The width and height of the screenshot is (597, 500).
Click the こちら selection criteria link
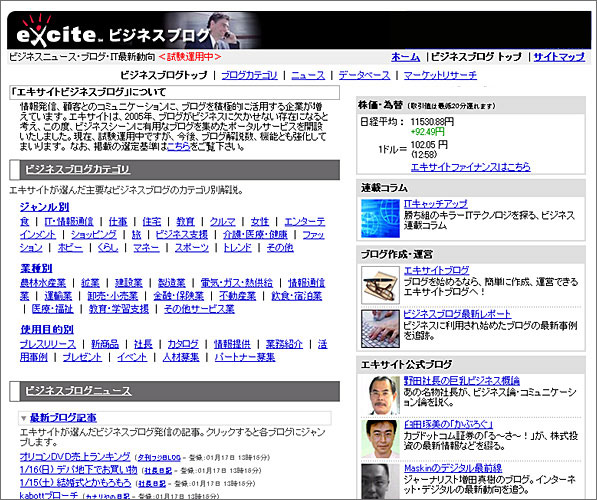point(179,147)
